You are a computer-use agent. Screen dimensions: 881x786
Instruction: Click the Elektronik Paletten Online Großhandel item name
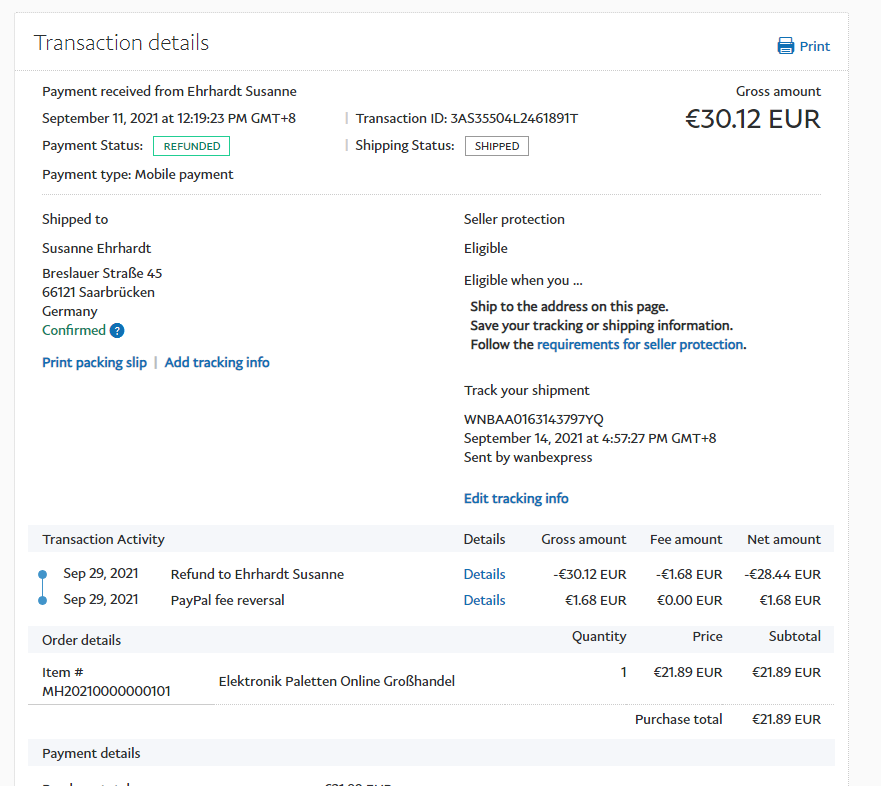(337, 681)
